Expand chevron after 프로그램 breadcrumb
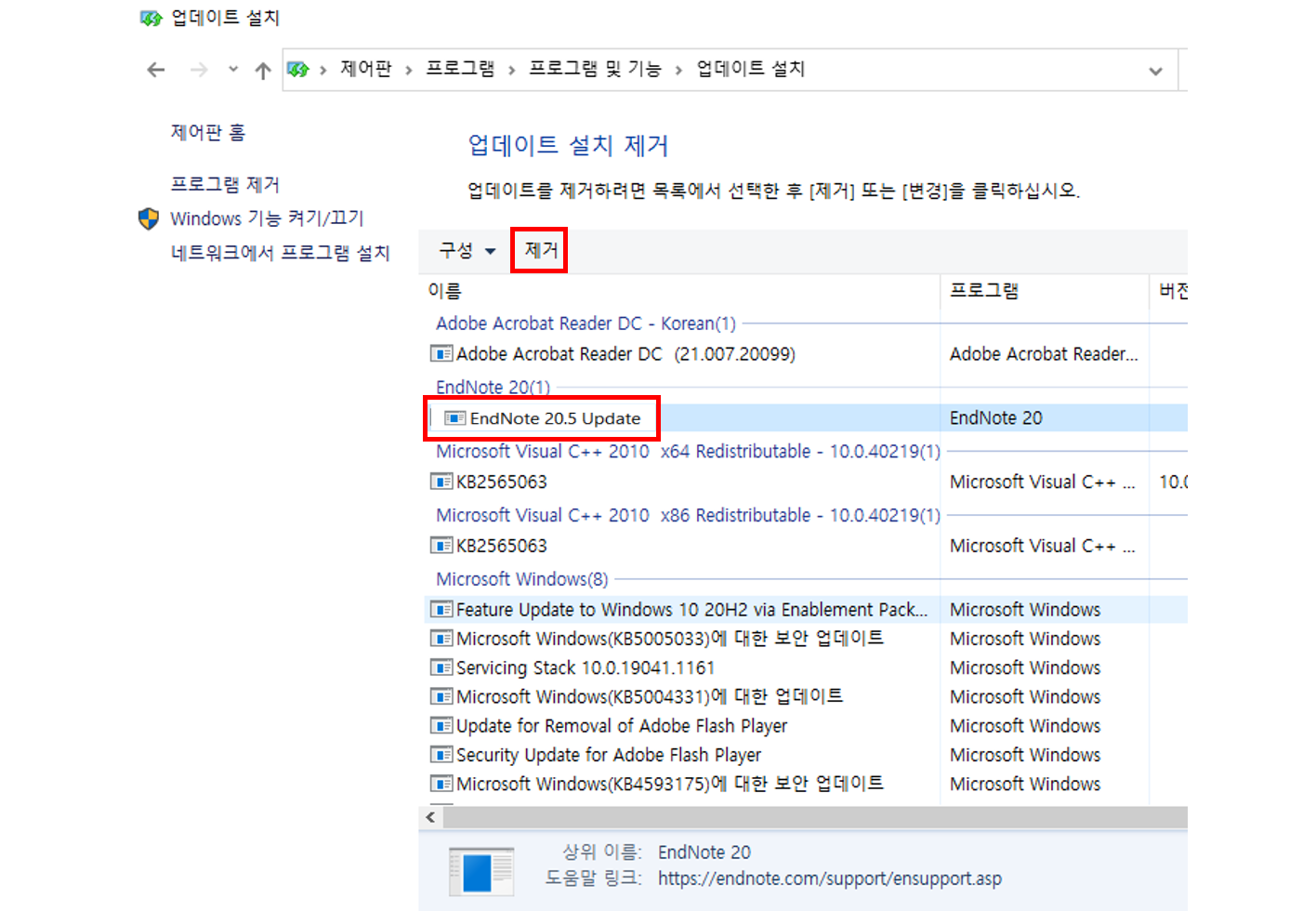Screen dimensions: 1316x911 point(511,71)
